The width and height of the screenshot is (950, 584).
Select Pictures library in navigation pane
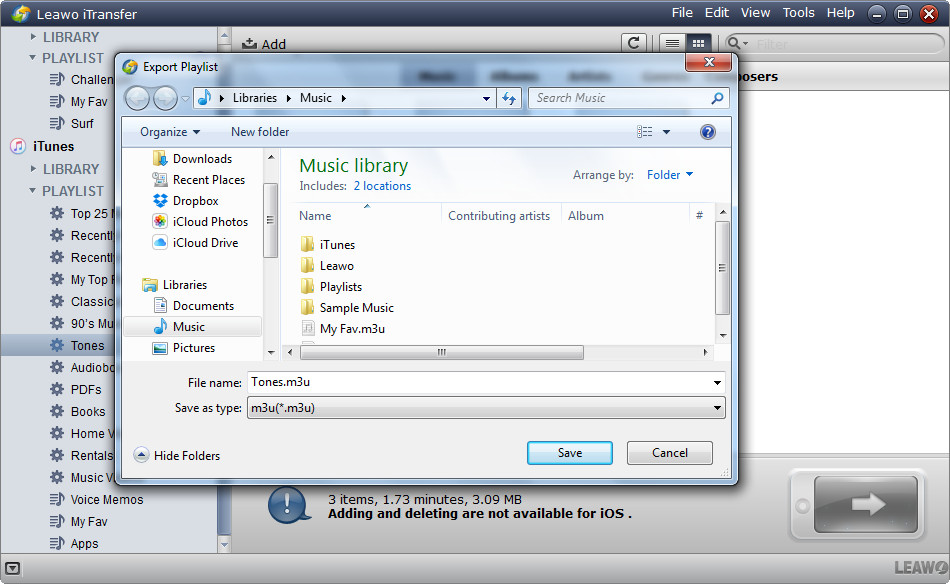(x=184, y=348)
